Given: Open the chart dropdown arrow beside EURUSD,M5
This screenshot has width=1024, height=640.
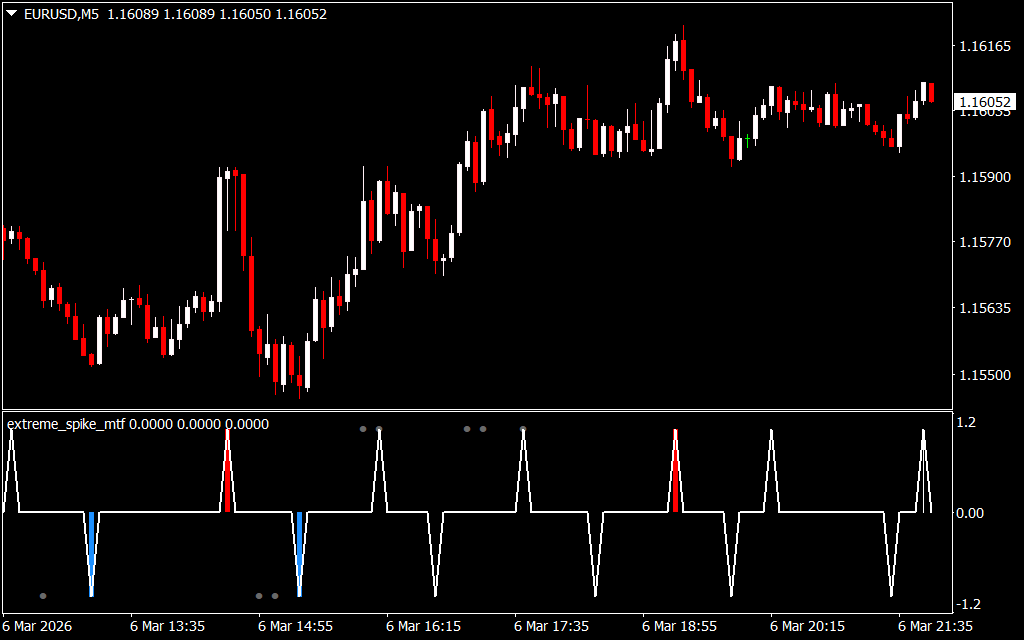Looking at the screenshot, I should click(11, 14).
